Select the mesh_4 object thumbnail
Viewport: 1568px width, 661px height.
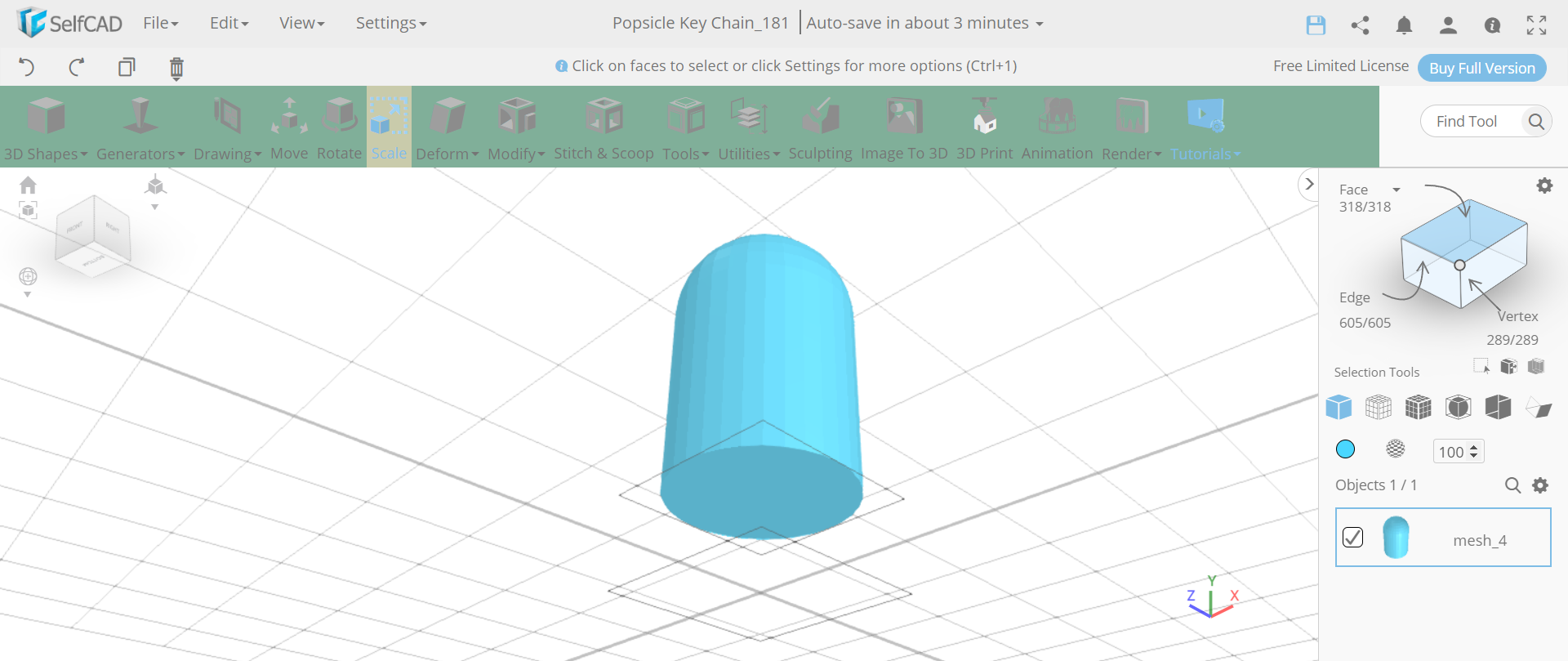(x=1396, y=538)
